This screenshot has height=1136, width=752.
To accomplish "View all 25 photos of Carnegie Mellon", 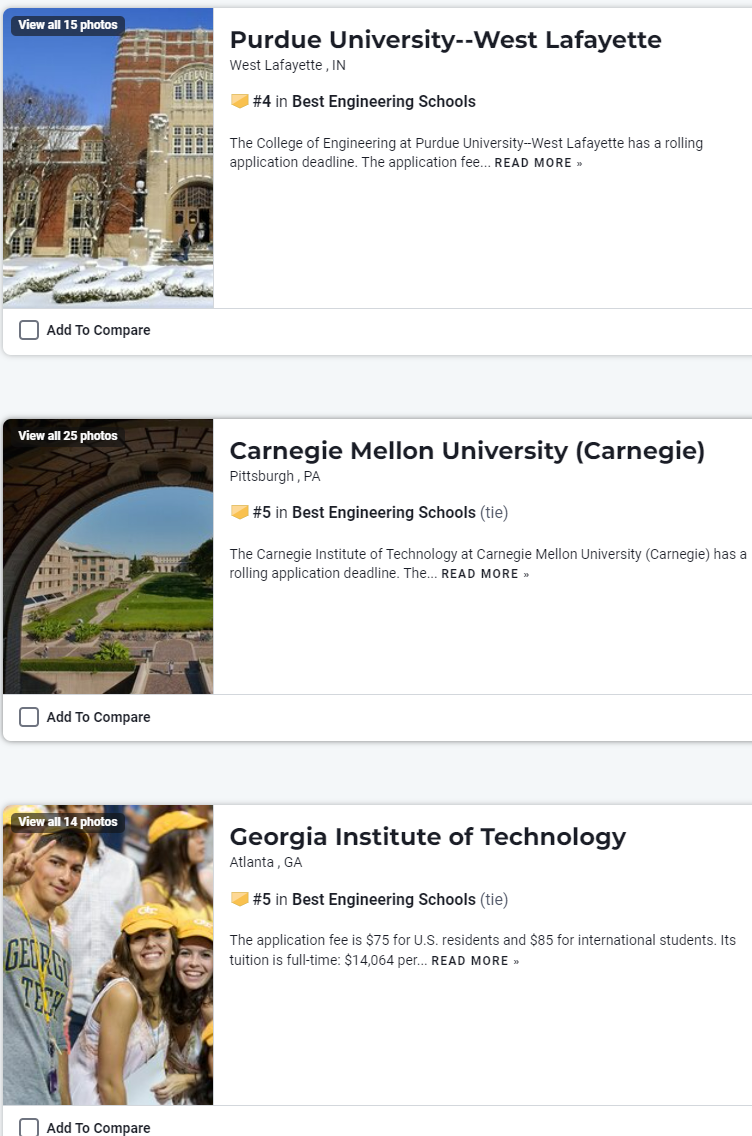I will [x=67, y=435].
